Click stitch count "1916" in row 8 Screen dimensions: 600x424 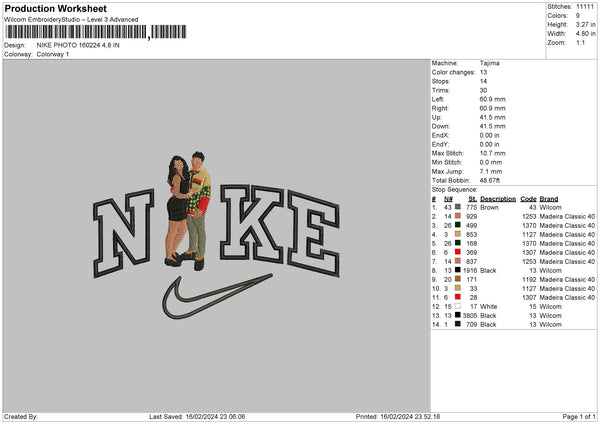[470, 271]
